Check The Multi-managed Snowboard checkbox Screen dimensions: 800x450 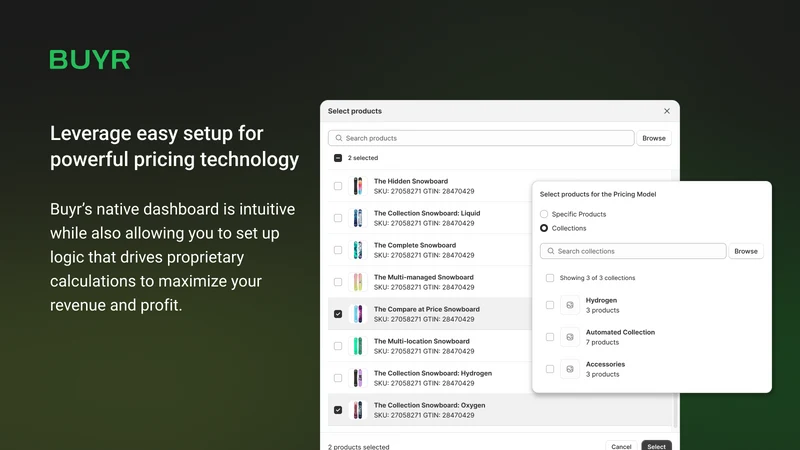pyautogui.click(x=338, y=282)
